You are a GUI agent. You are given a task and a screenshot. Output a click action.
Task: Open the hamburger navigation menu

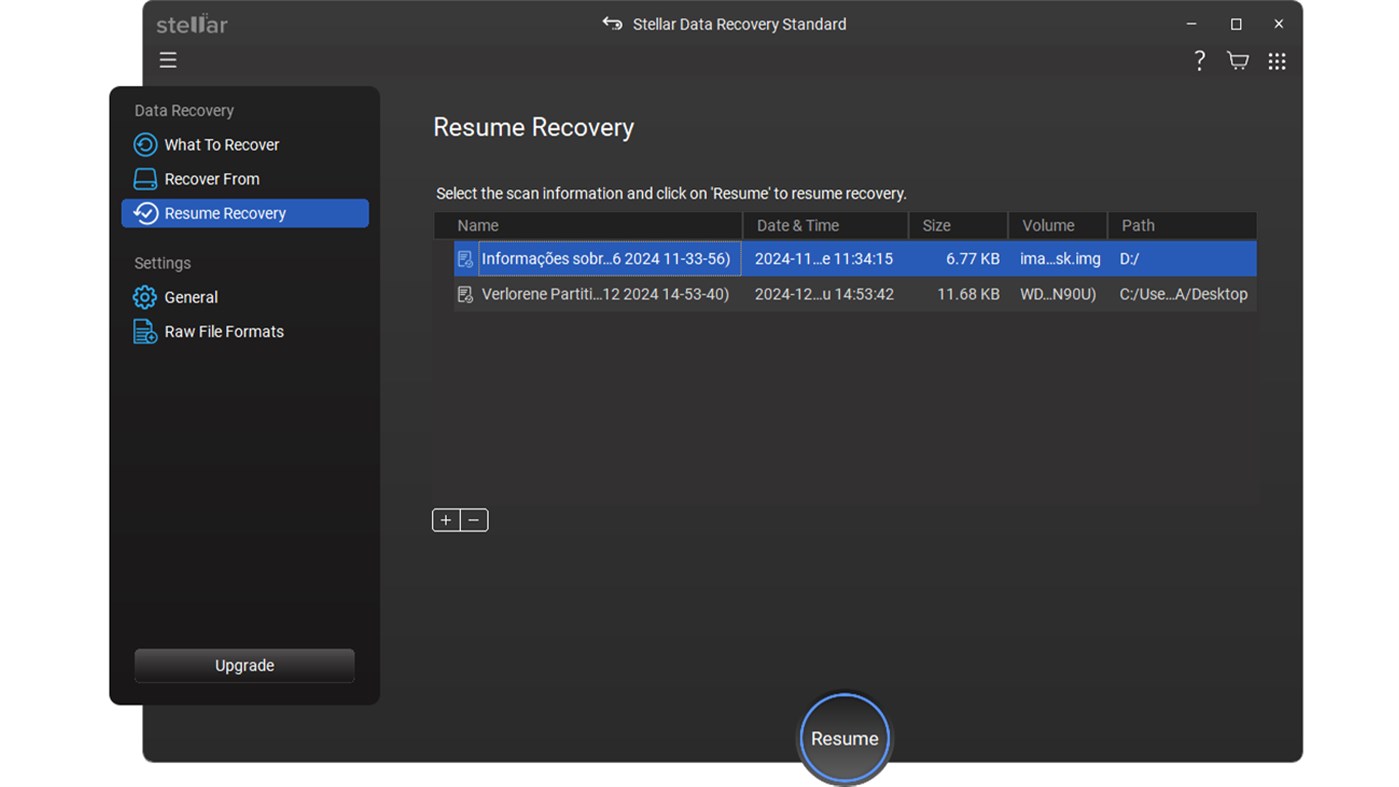pyautogui.click(x=168, y=60)
